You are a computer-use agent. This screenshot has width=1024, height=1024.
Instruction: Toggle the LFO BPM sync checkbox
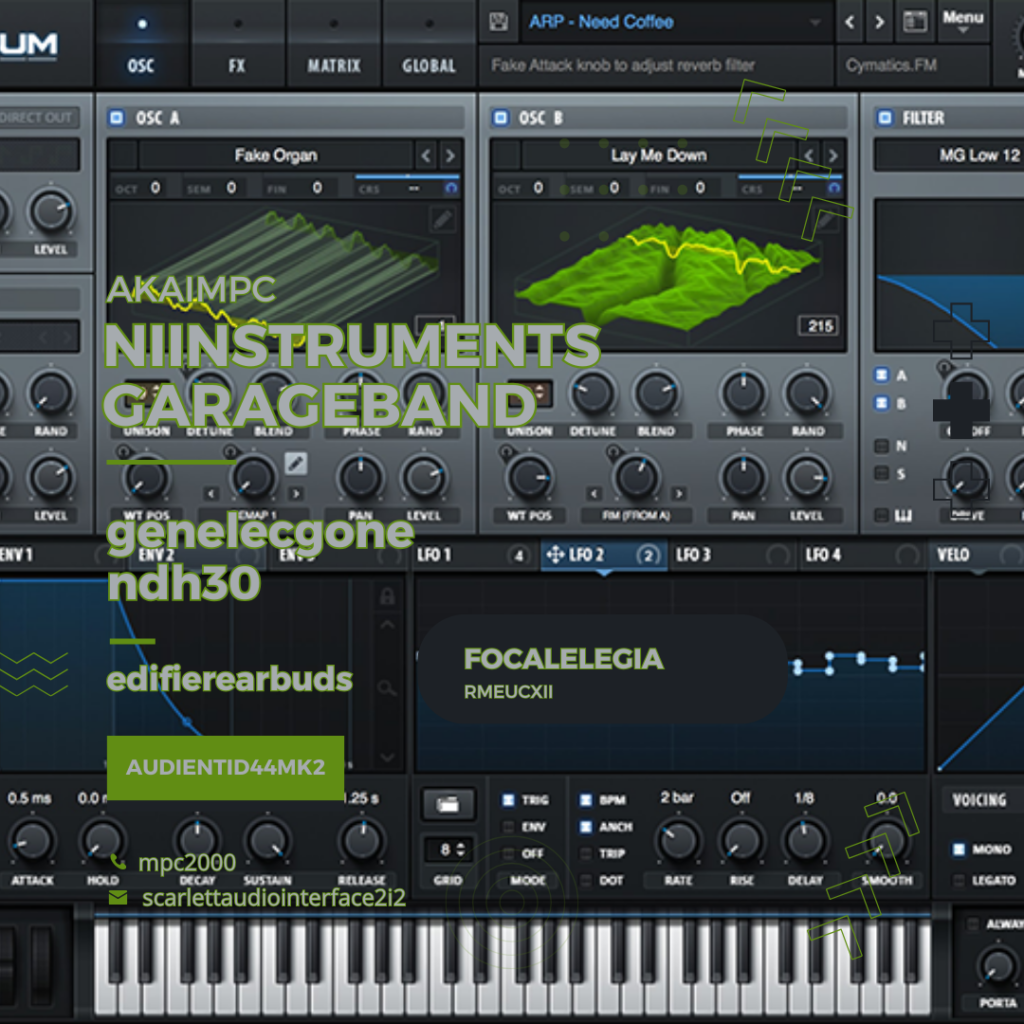586,800
